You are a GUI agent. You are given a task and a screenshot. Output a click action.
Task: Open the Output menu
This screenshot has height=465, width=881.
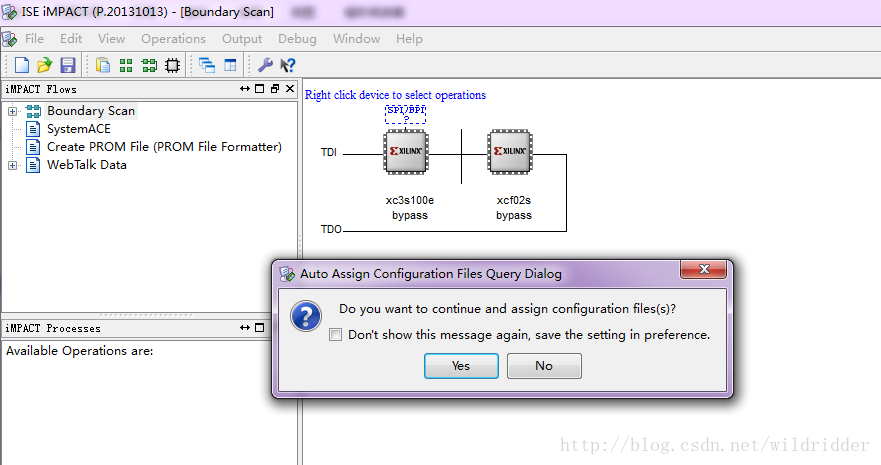tap(242, 39)
